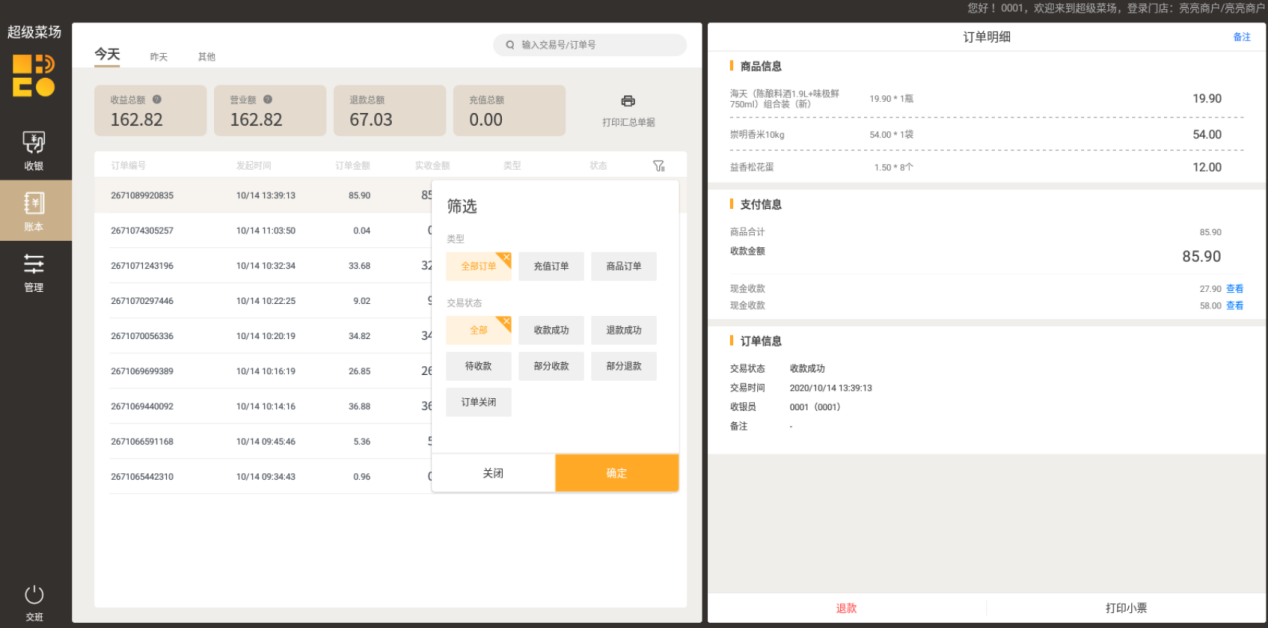Click 查看 next to 58.00 cash payment
The image size is (1268, 628).
pos(1235,305)
